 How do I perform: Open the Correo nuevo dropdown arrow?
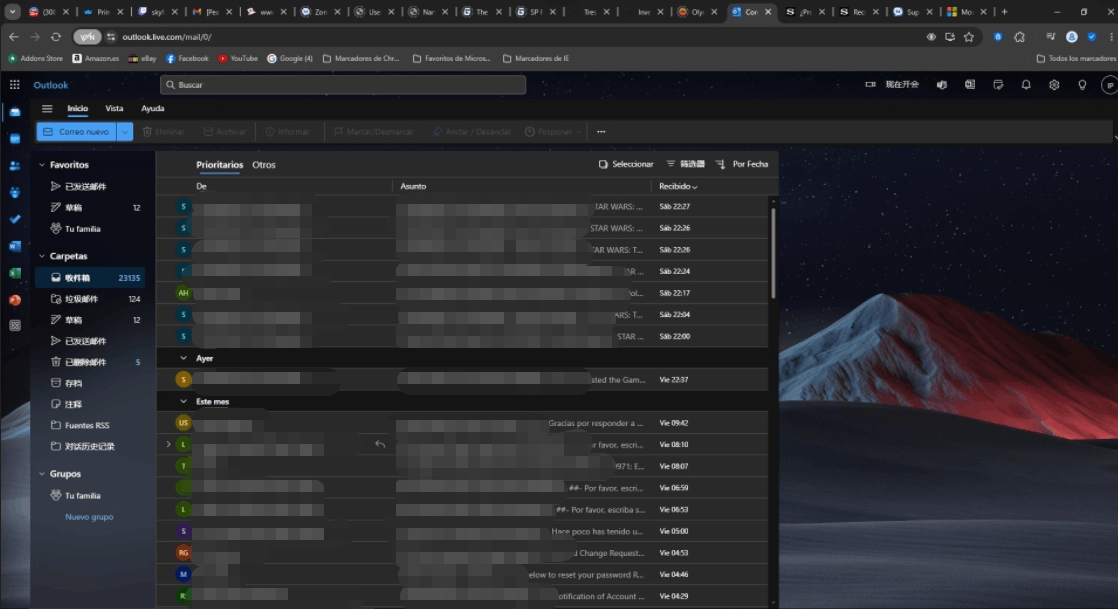coord(125,131)
